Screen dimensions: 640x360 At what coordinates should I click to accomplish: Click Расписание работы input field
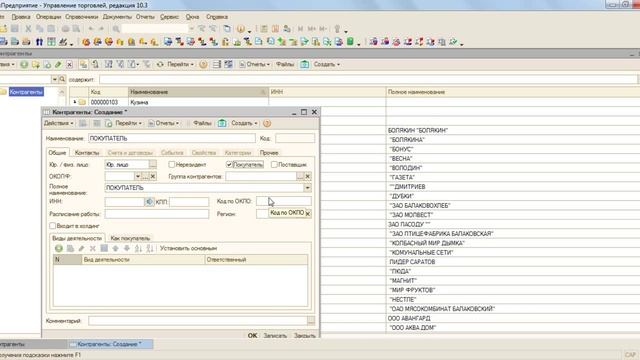(x=157, y=214)
